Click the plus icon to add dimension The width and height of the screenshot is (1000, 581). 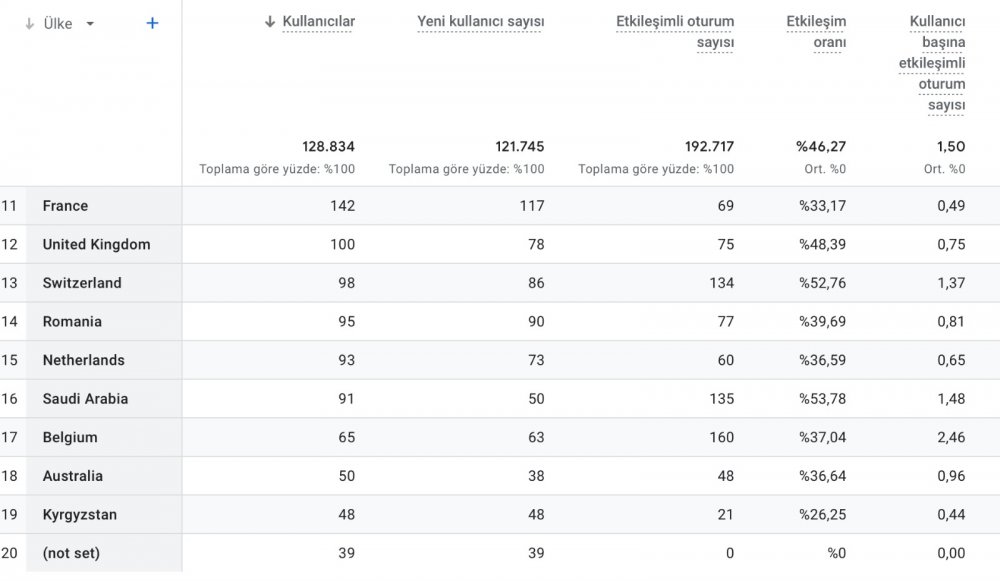click(x=152, y=24)
